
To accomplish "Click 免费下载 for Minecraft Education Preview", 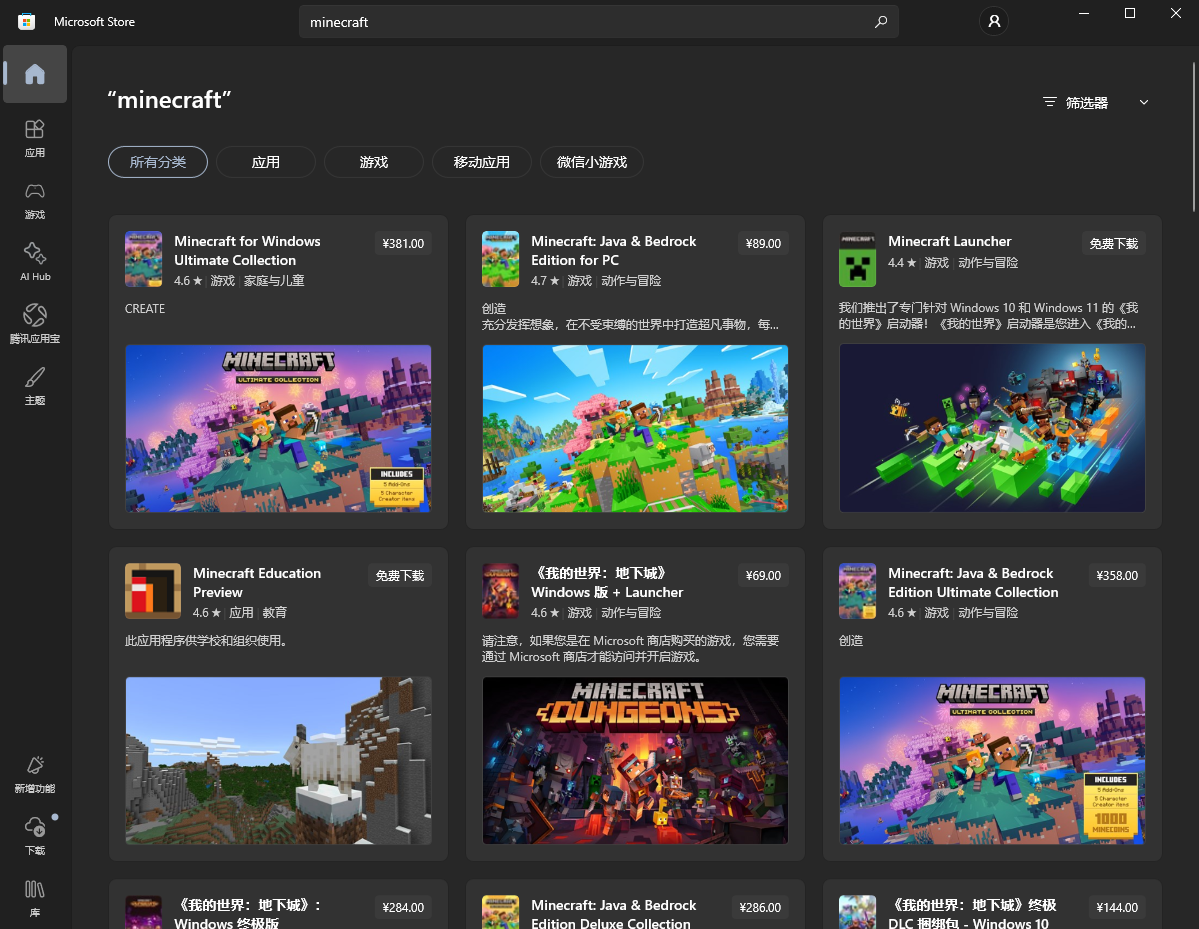I will point(399,575).
